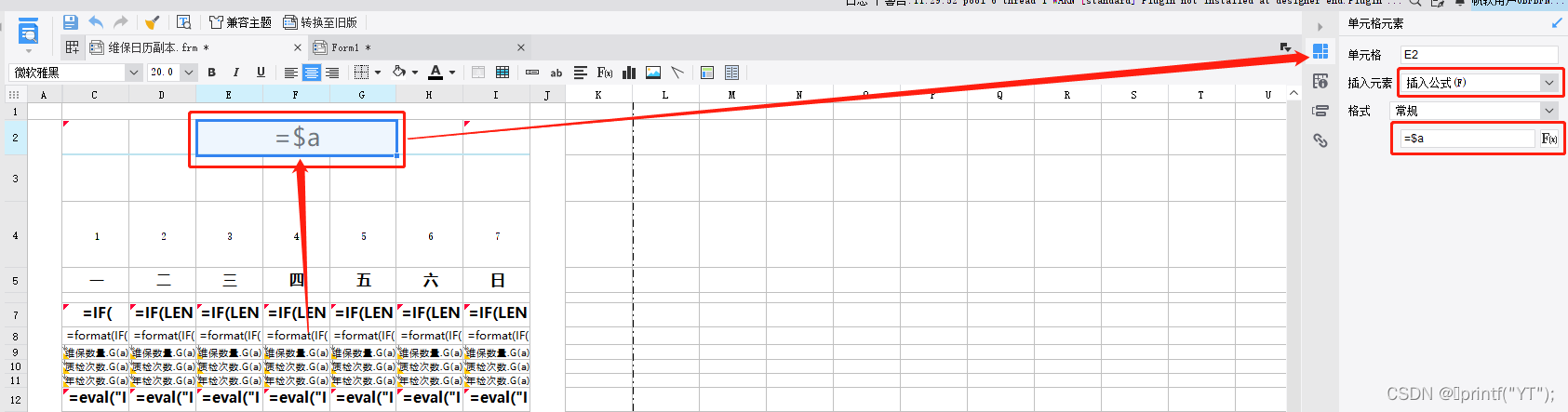
Task: Expand the border style dropdown arrow
Action: pyautogui.click(x=378, y=73)
